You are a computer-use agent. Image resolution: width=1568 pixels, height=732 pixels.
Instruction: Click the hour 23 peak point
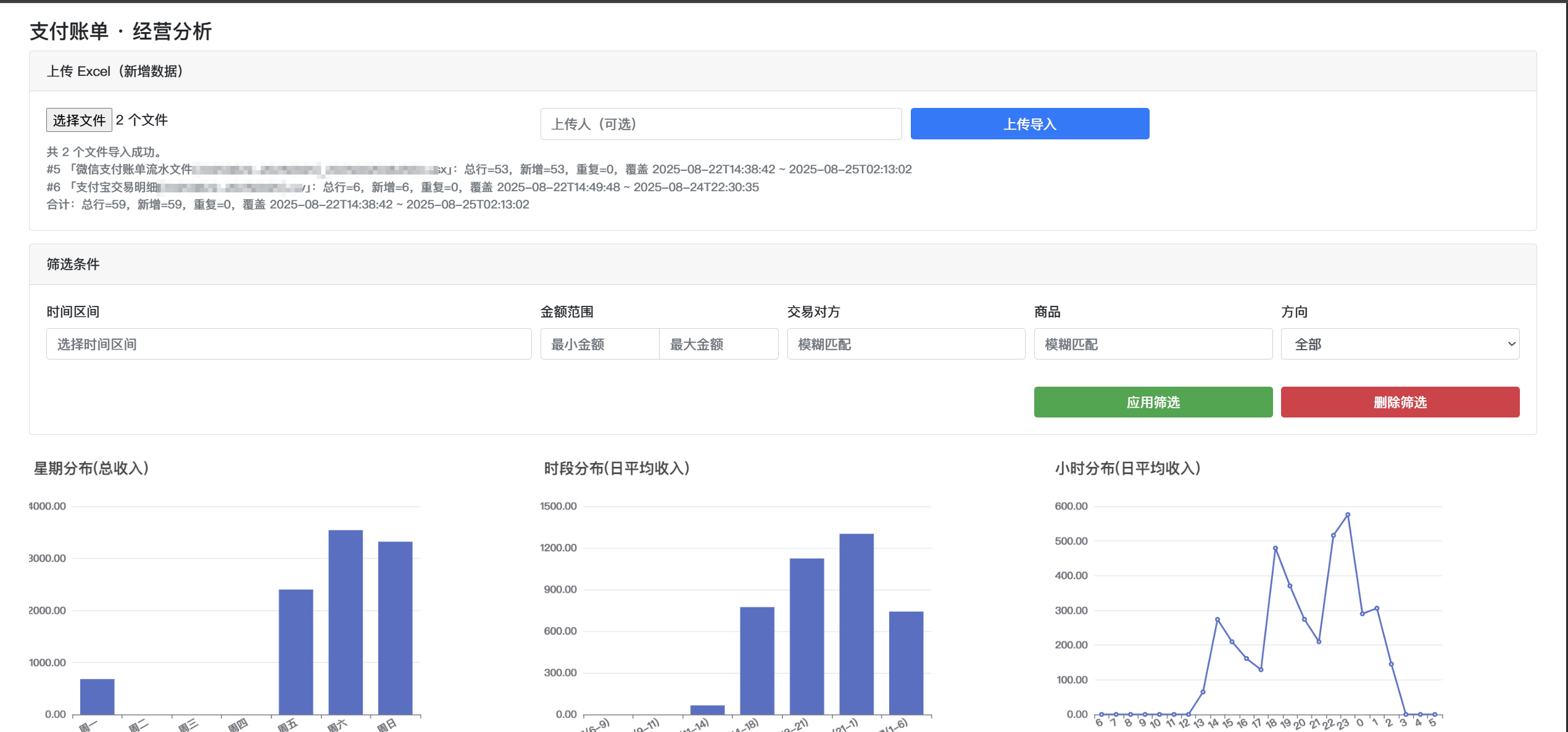1348,514
